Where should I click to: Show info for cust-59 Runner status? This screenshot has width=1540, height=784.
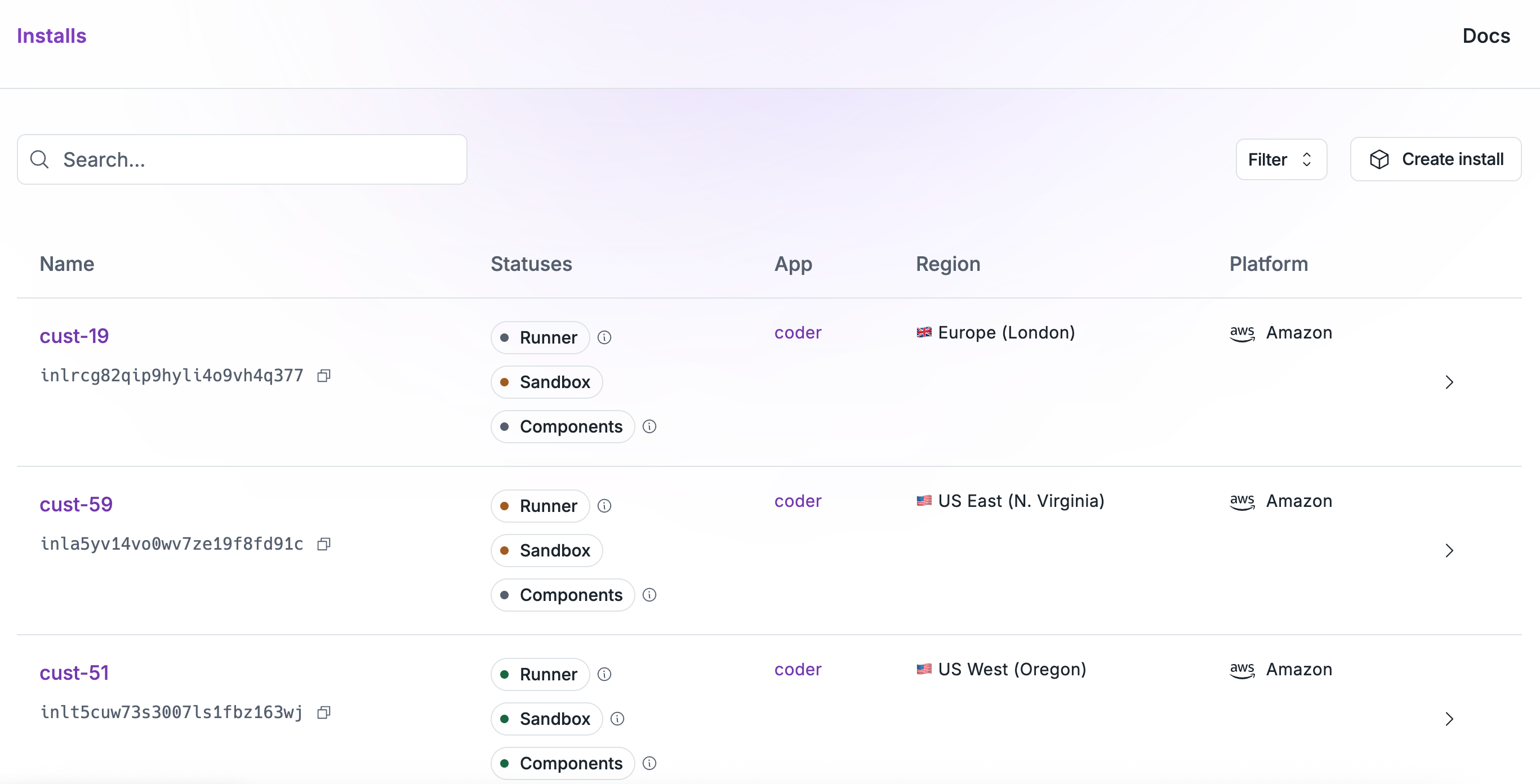coord(604,506)
